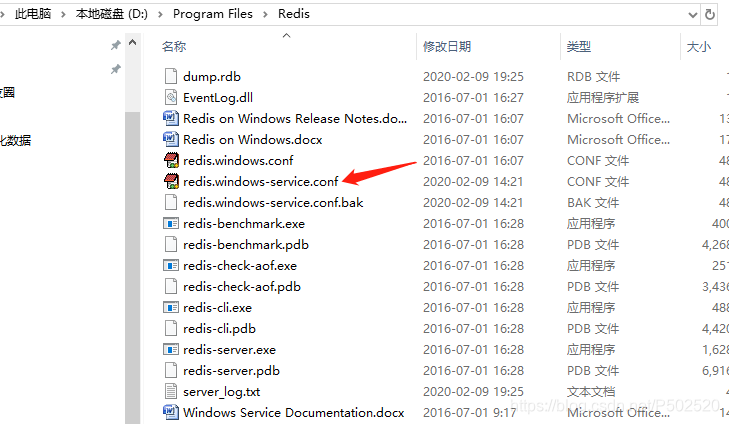Screen dimensions: 729x424
Task: Click the redis-cli.pdb file icon
Action: point(171,328)
